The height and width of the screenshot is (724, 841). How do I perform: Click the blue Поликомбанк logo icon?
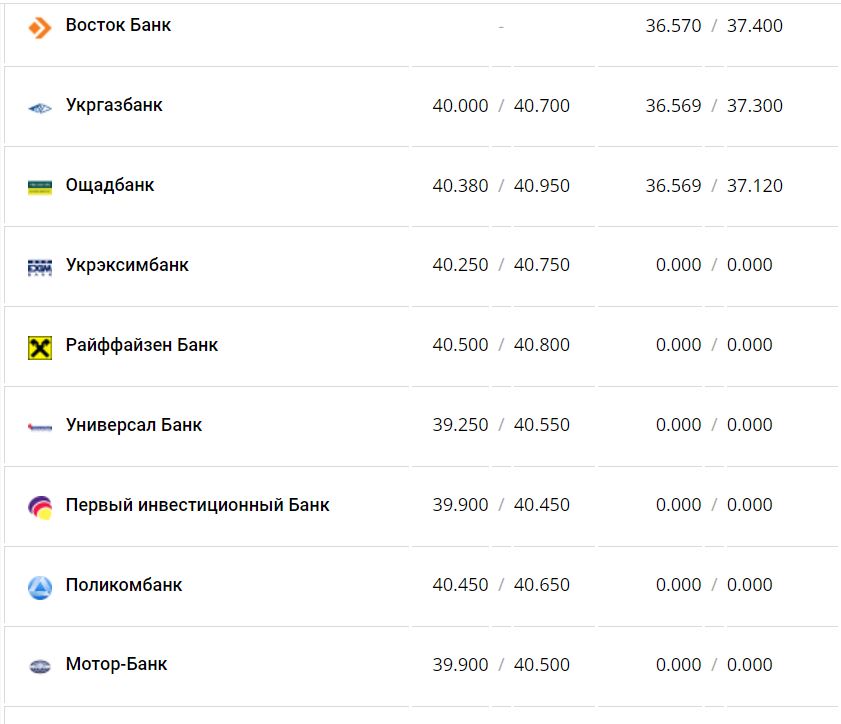coord(40,587)
